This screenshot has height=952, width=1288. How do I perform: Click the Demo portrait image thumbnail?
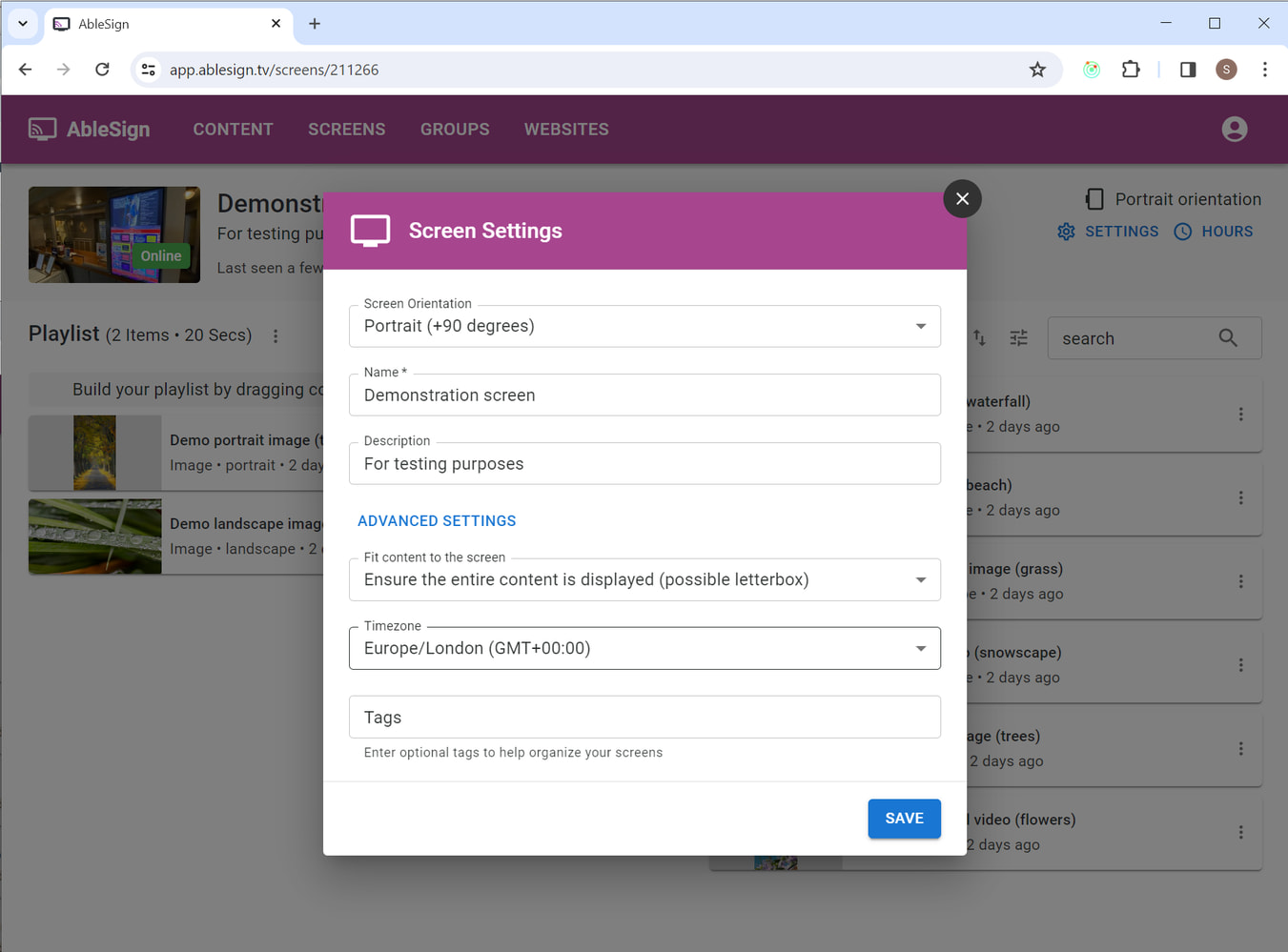[94, 453]
